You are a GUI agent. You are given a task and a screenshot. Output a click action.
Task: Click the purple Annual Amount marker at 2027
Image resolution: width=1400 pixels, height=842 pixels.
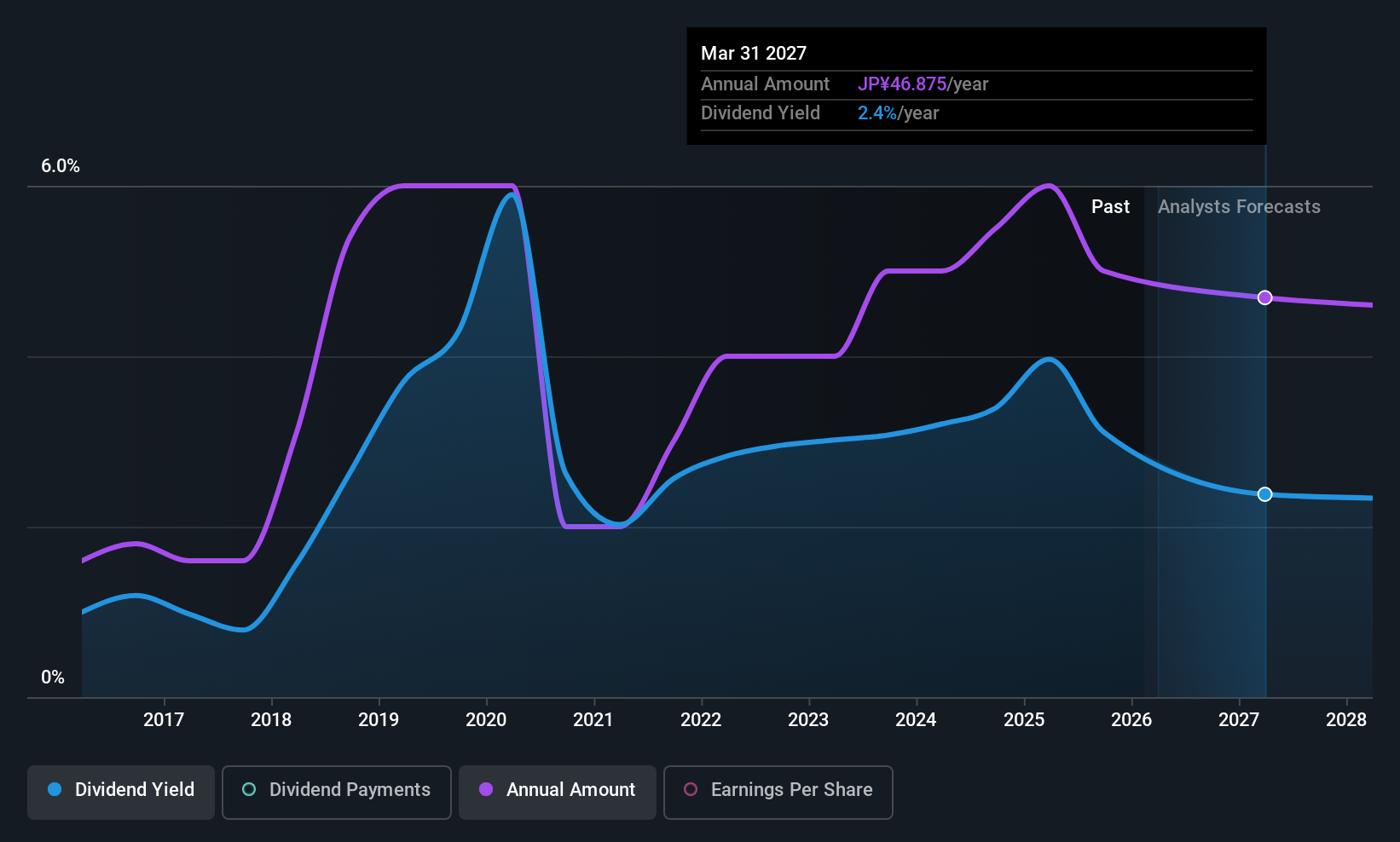[1265, 297]
